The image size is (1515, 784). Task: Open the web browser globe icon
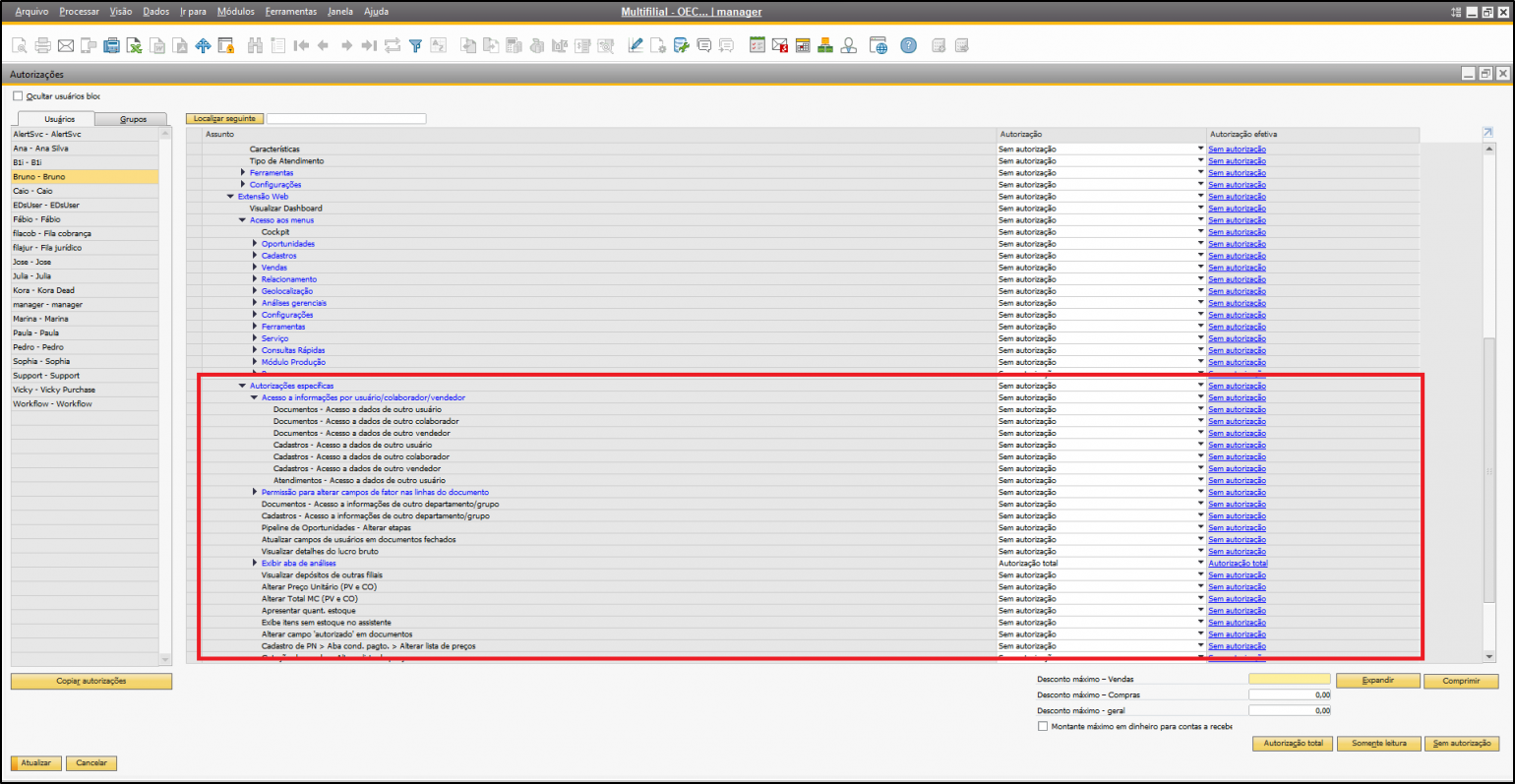[879, 45]
